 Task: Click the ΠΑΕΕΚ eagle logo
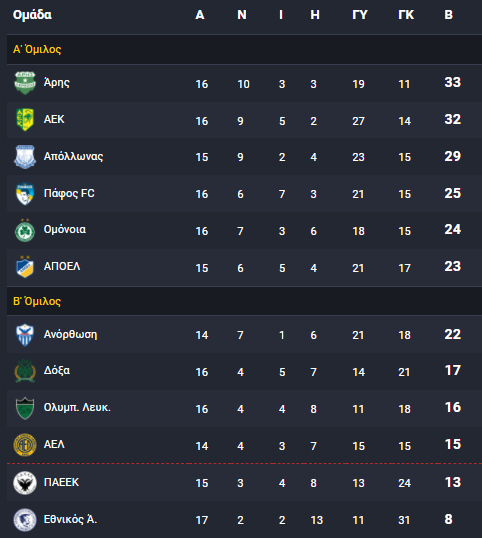25,483
